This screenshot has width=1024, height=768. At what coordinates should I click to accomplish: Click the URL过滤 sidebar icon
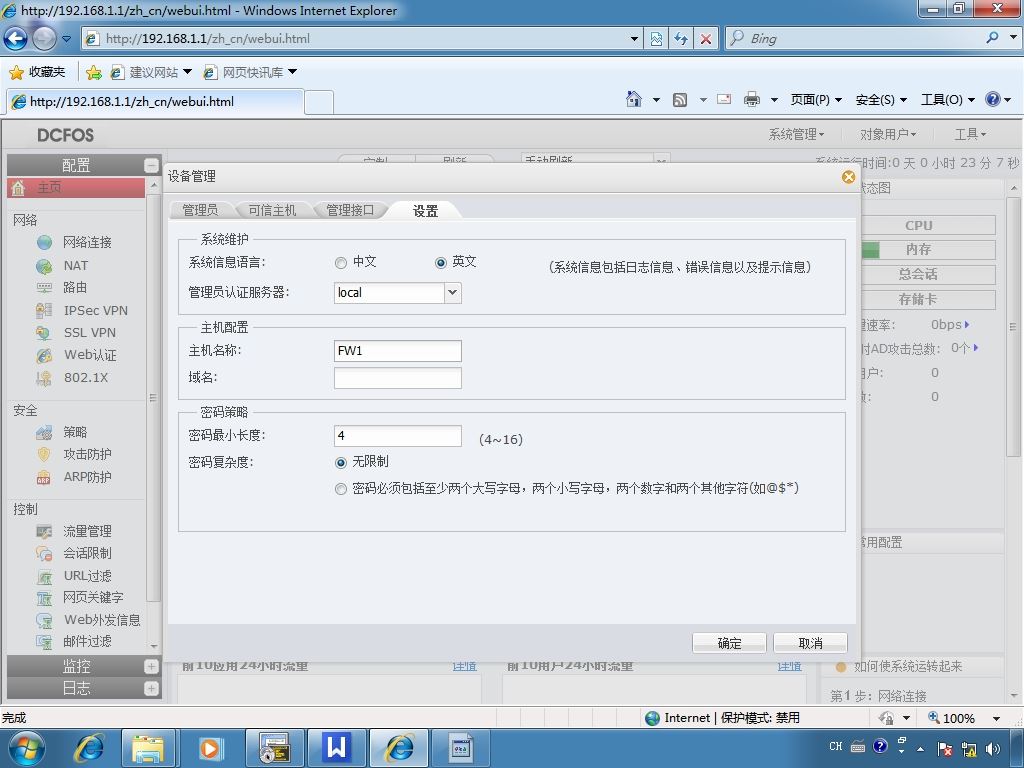tap(44, 577)
